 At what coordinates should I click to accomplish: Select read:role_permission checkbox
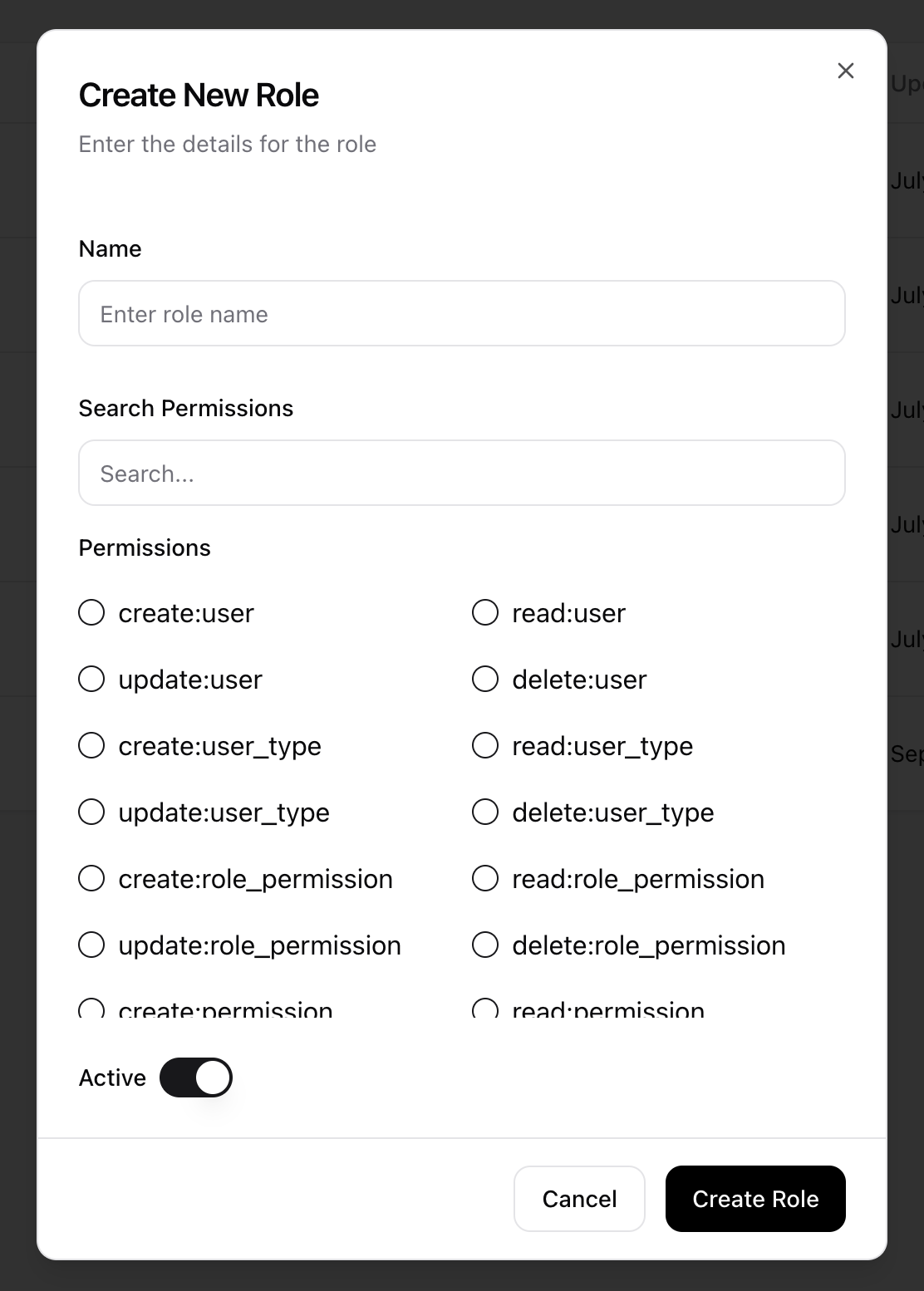pyautogui.click(x=485, y=879)
